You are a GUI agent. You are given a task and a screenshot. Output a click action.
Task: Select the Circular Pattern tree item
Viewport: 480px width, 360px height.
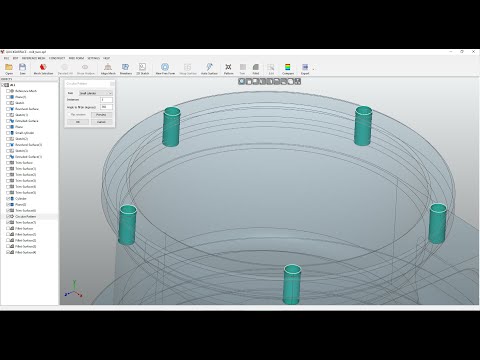(x=26, y=216)
